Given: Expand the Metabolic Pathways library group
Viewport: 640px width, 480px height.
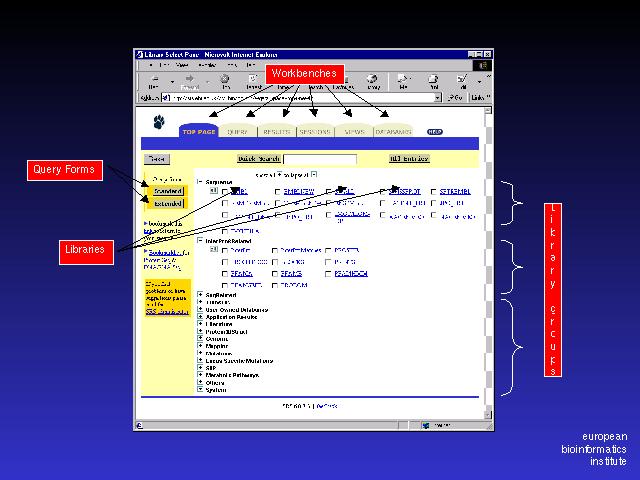Looking at the screenshot, I should point(200,375).
